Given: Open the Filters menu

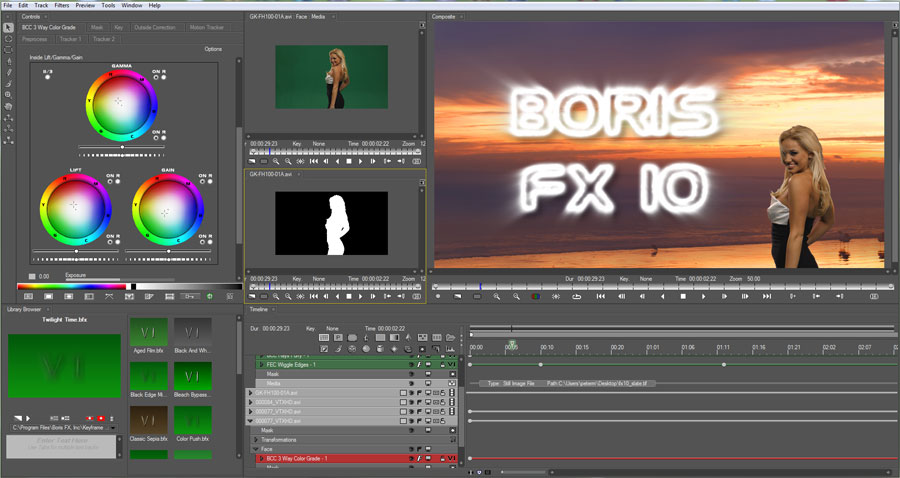Looking at the screenshot, I should pos(61,5).
